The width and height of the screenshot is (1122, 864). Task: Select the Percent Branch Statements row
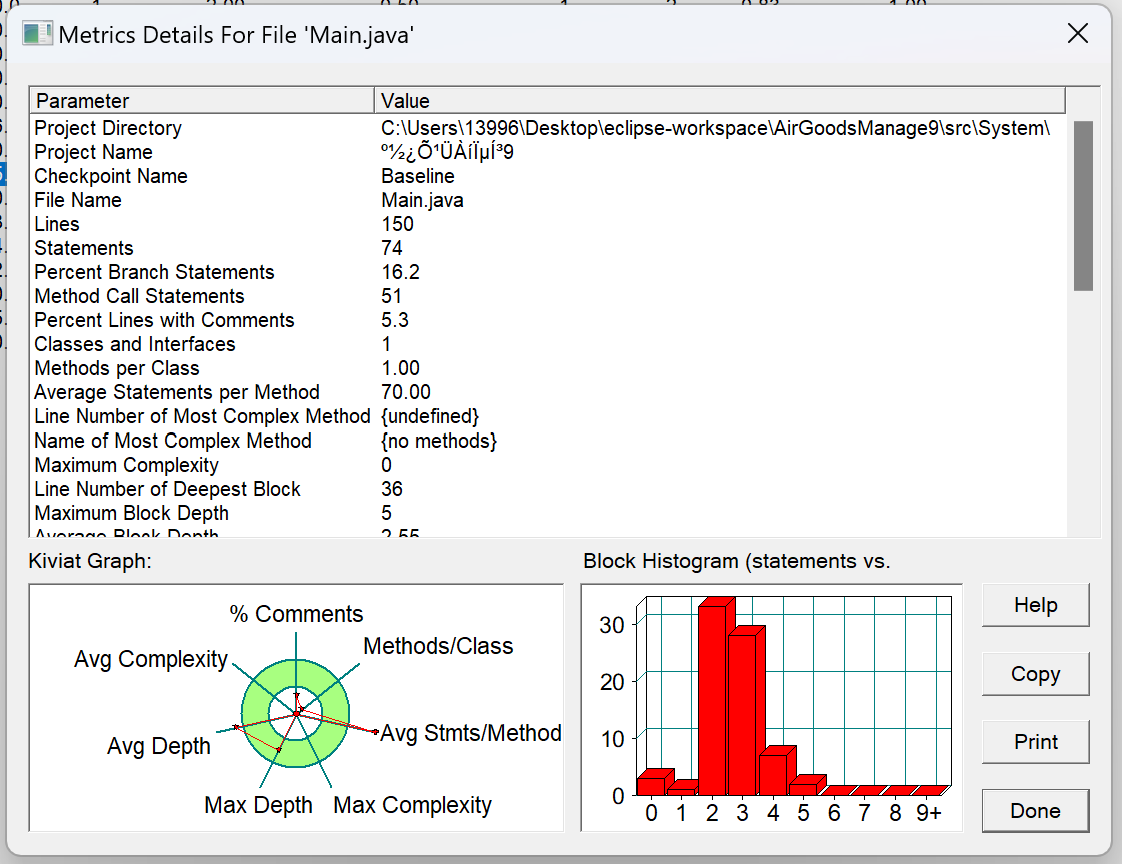tap(548, 272)
